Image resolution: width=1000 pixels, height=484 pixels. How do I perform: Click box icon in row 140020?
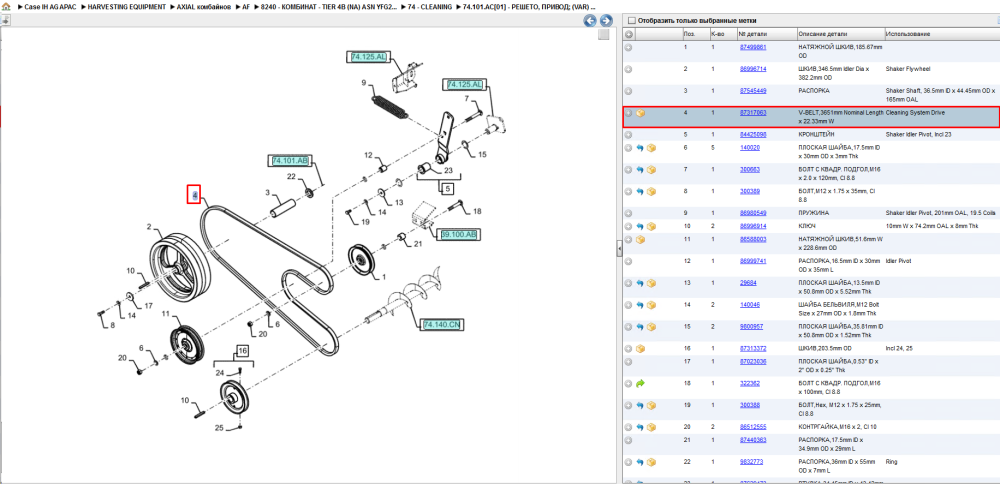pos(651,147)
